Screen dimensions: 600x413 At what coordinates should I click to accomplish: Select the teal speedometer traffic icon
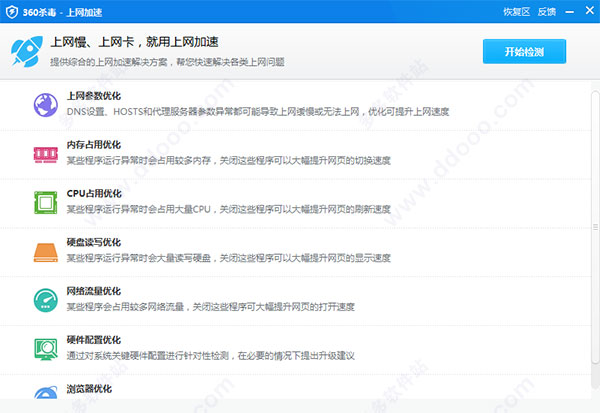pos(46,300)
